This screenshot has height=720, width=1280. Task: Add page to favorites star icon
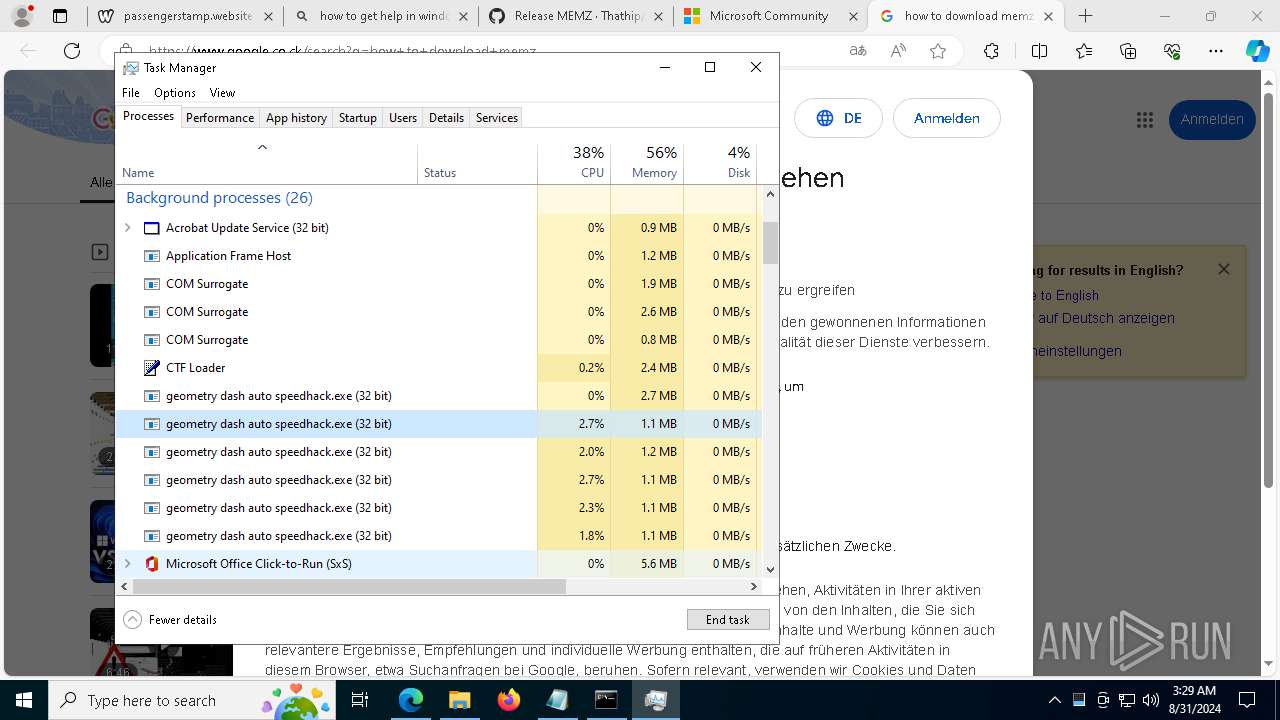(x=938, y=51)
